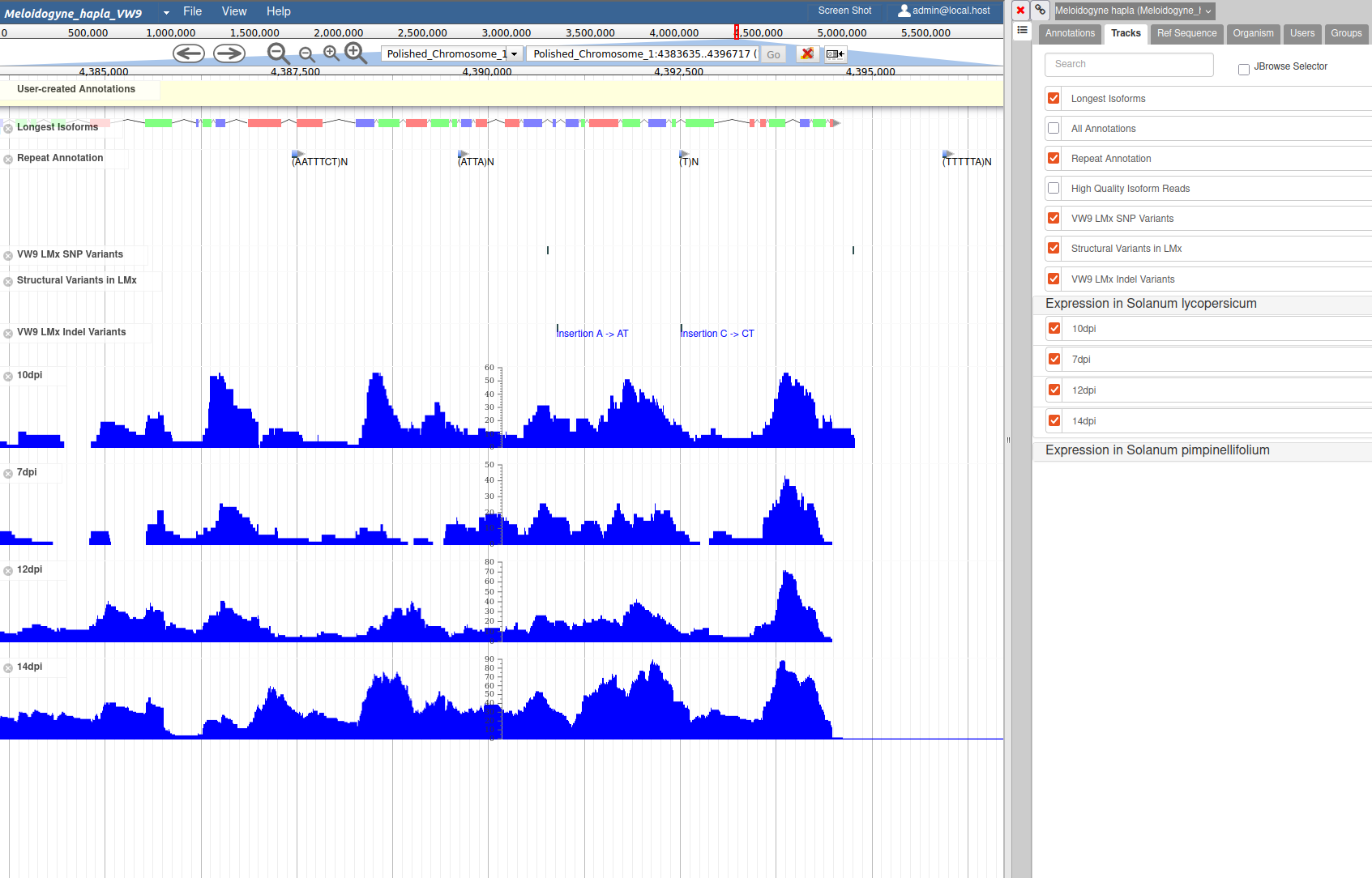Remove the VW9 LMx SNP Variants track
Image resolution: width=1372 pixels, height=878 pixels.
pyautogui.click(x=8, y=256)
